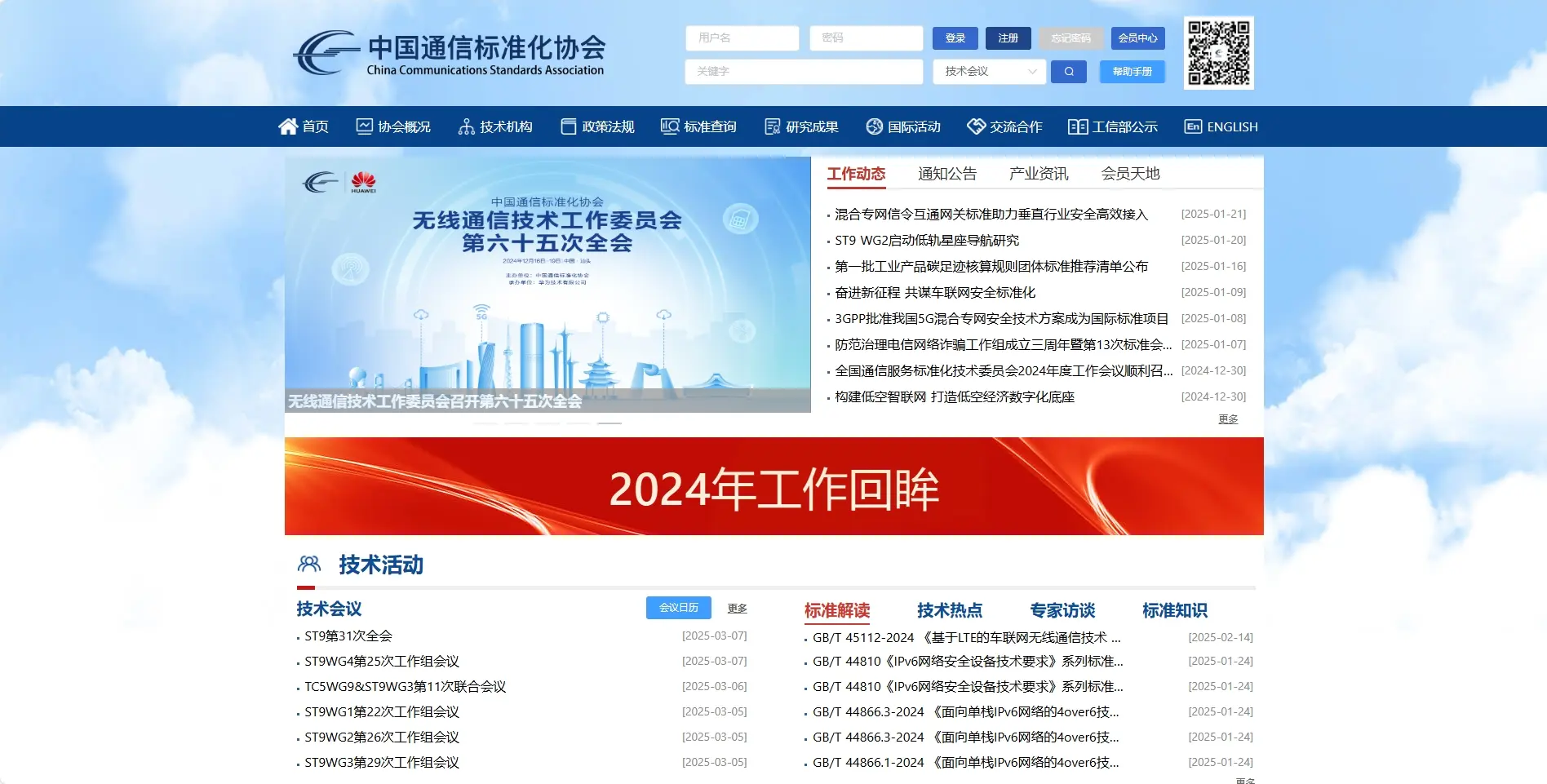Open the 技术会议 search category dropdown
1547x784 pixels.
[988, 71]
